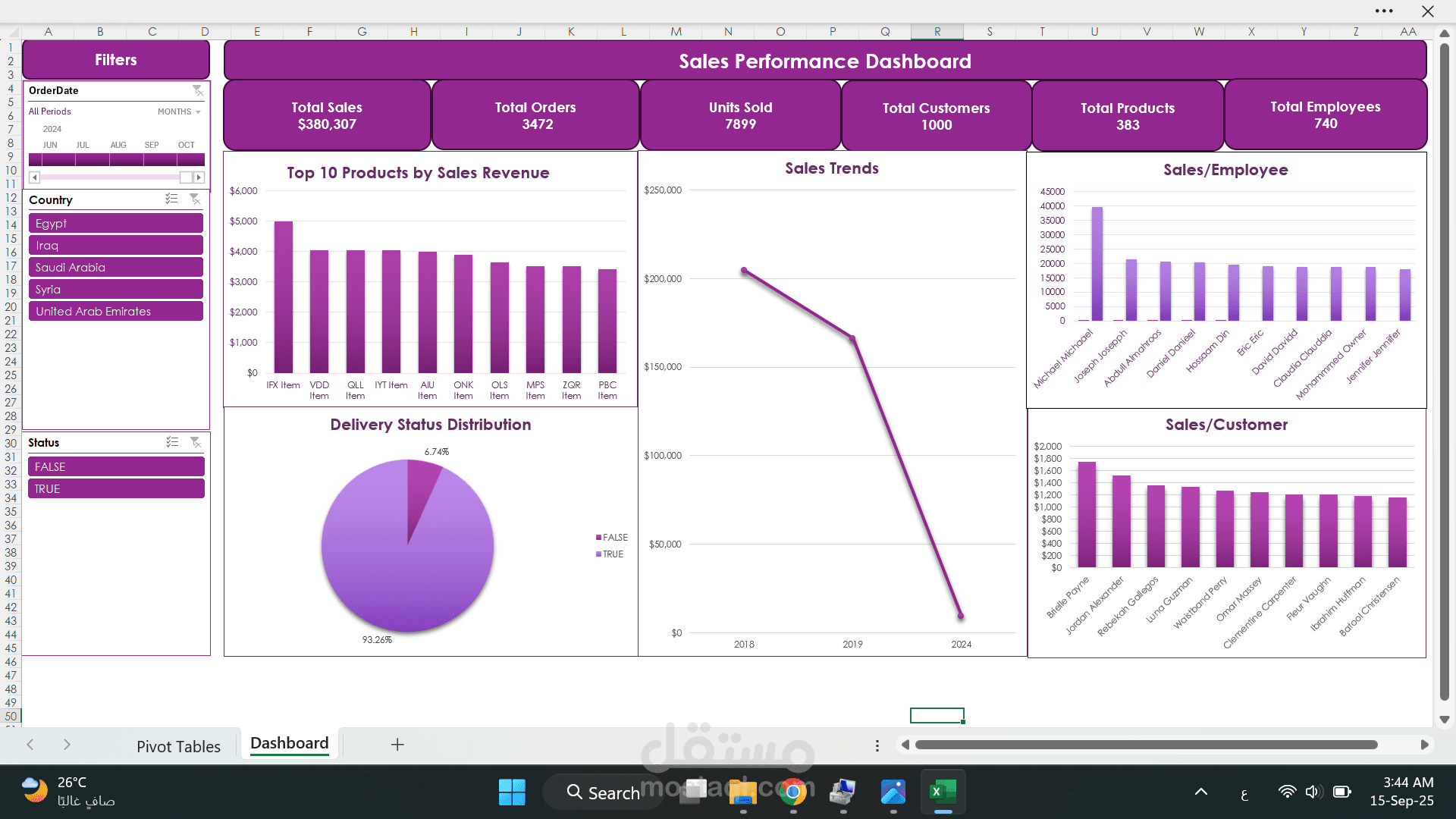Toggle the Egypt country slicer item
Image resolution: width=1456 pixels, height=819 pixels.
click(x=116, y=224)
